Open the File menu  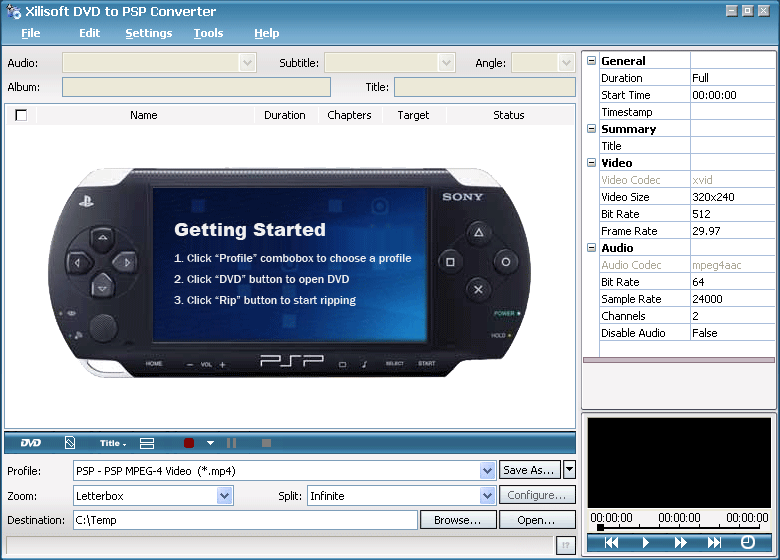pyautogui.click(x=30, y=33)
